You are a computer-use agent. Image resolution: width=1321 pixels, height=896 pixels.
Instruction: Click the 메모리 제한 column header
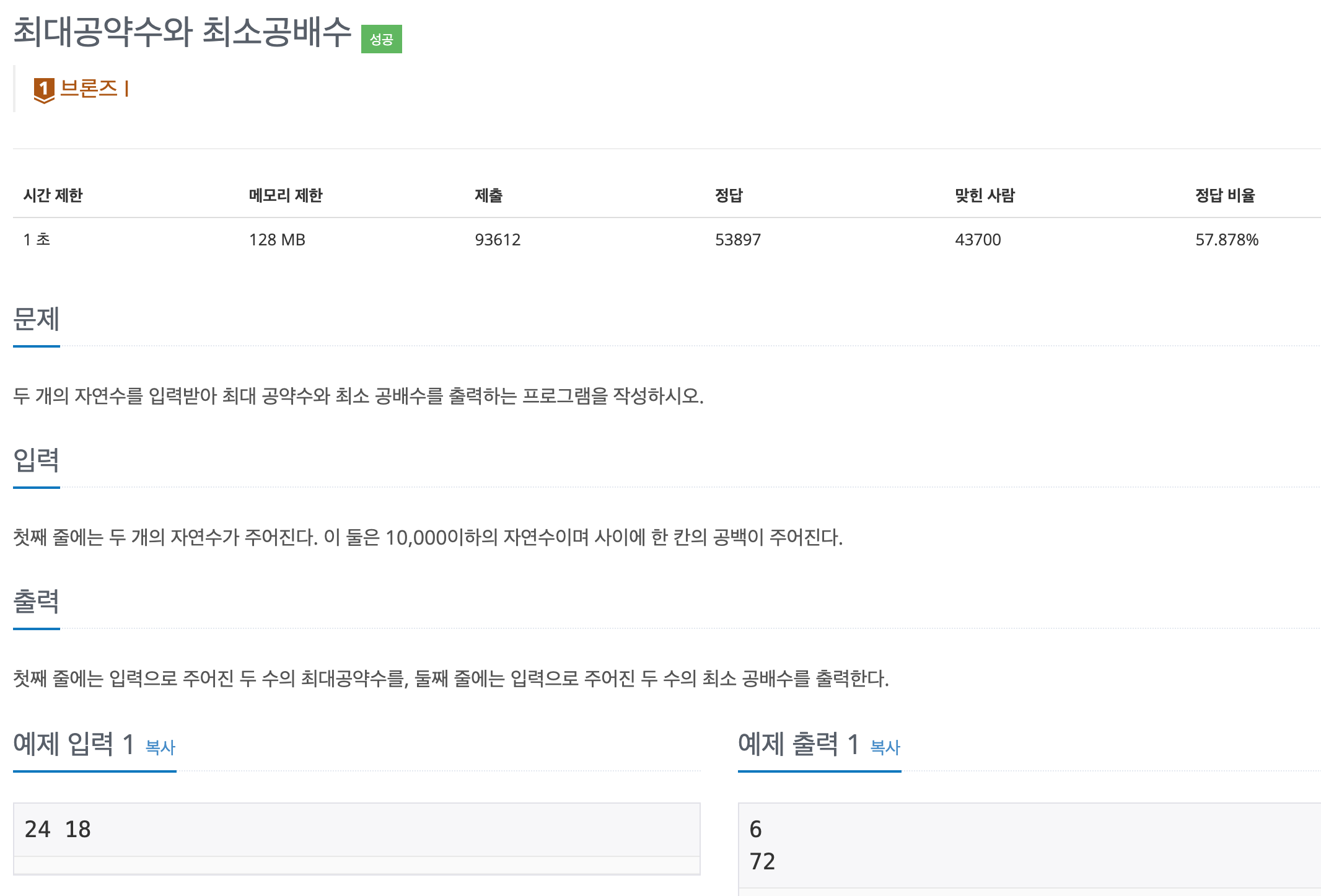point(286,195)
